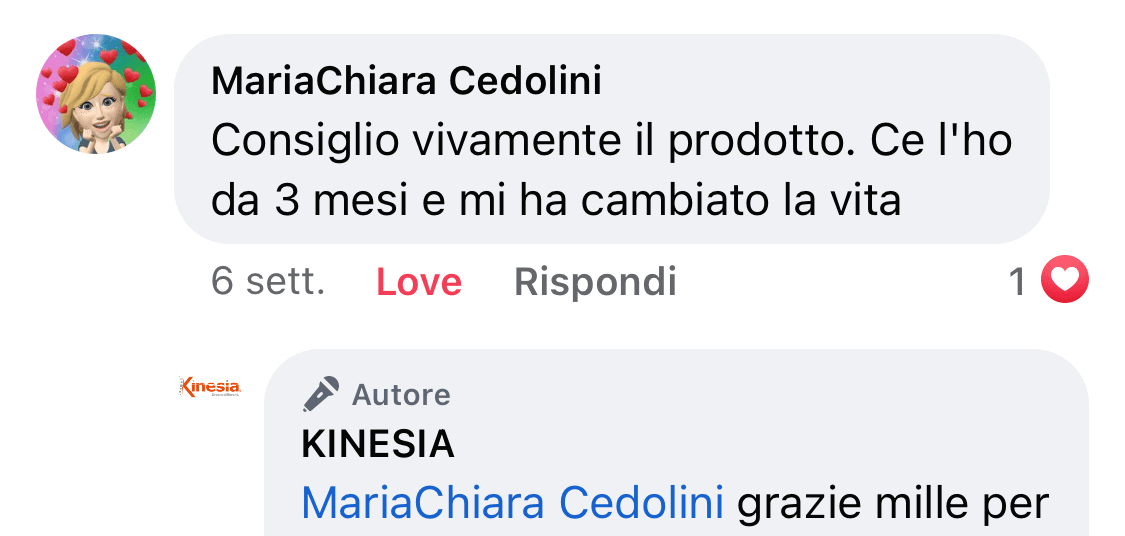The image size is (1125, 536).
Task: Click the "Autore" label text
Action: pyautogui.click(x=401, y=395)
